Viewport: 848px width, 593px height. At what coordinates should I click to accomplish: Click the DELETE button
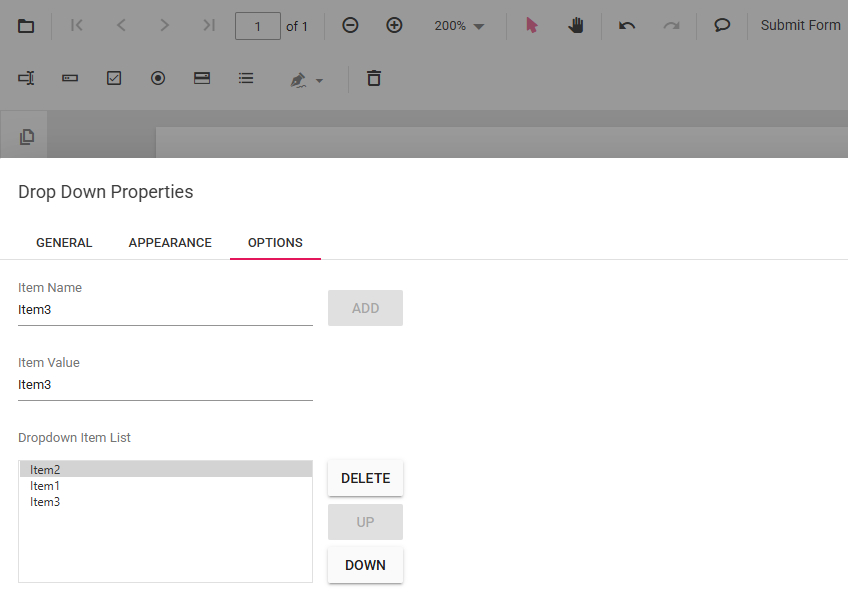point(366,478)
